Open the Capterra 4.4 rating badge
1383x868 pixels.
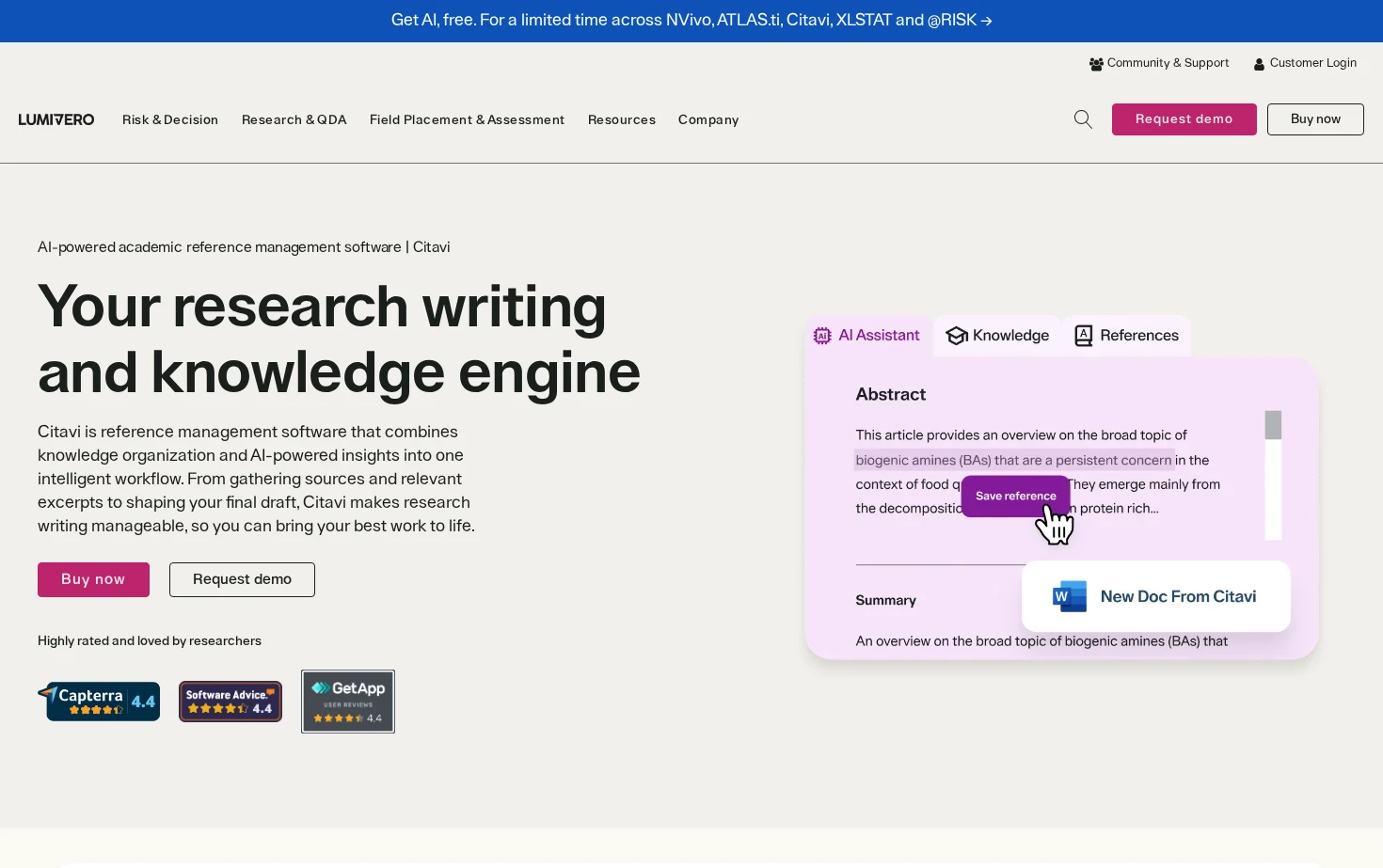(x=99, y=702)
